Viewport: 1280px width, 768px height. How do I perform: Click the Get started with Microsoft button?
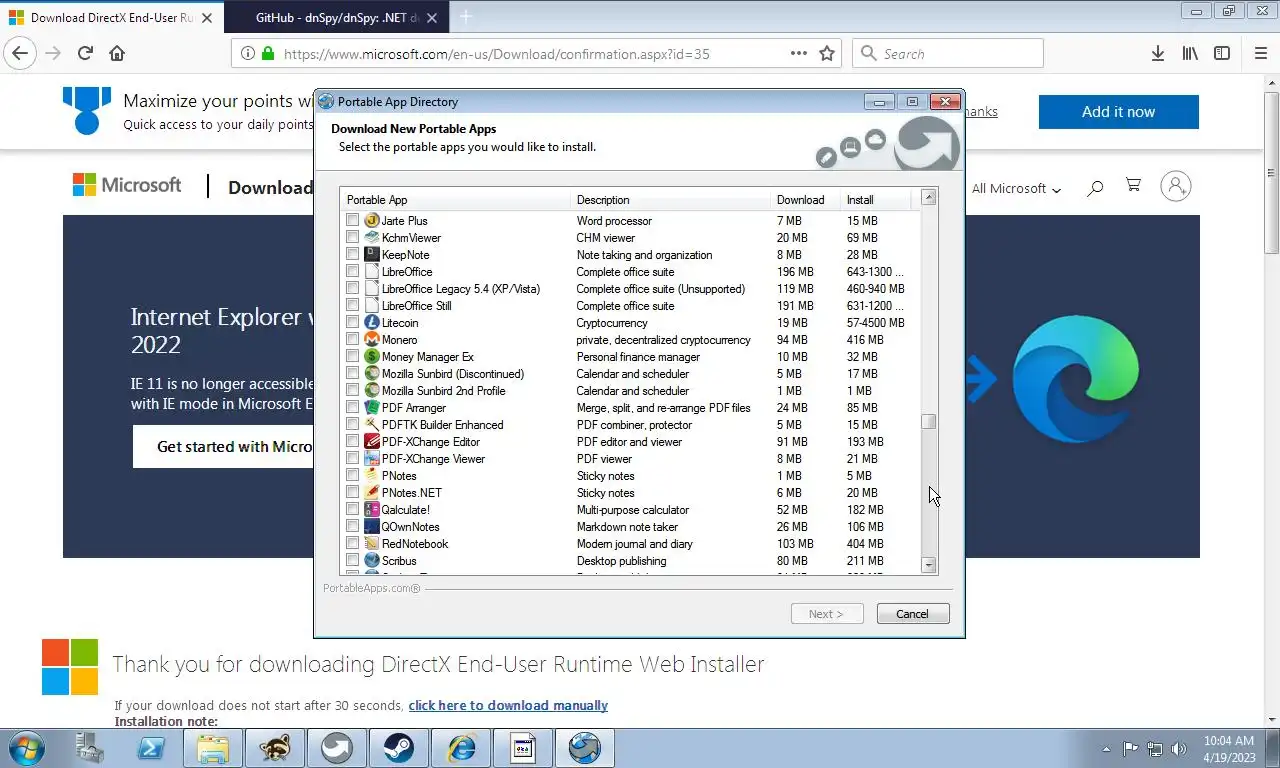[224, 447]
